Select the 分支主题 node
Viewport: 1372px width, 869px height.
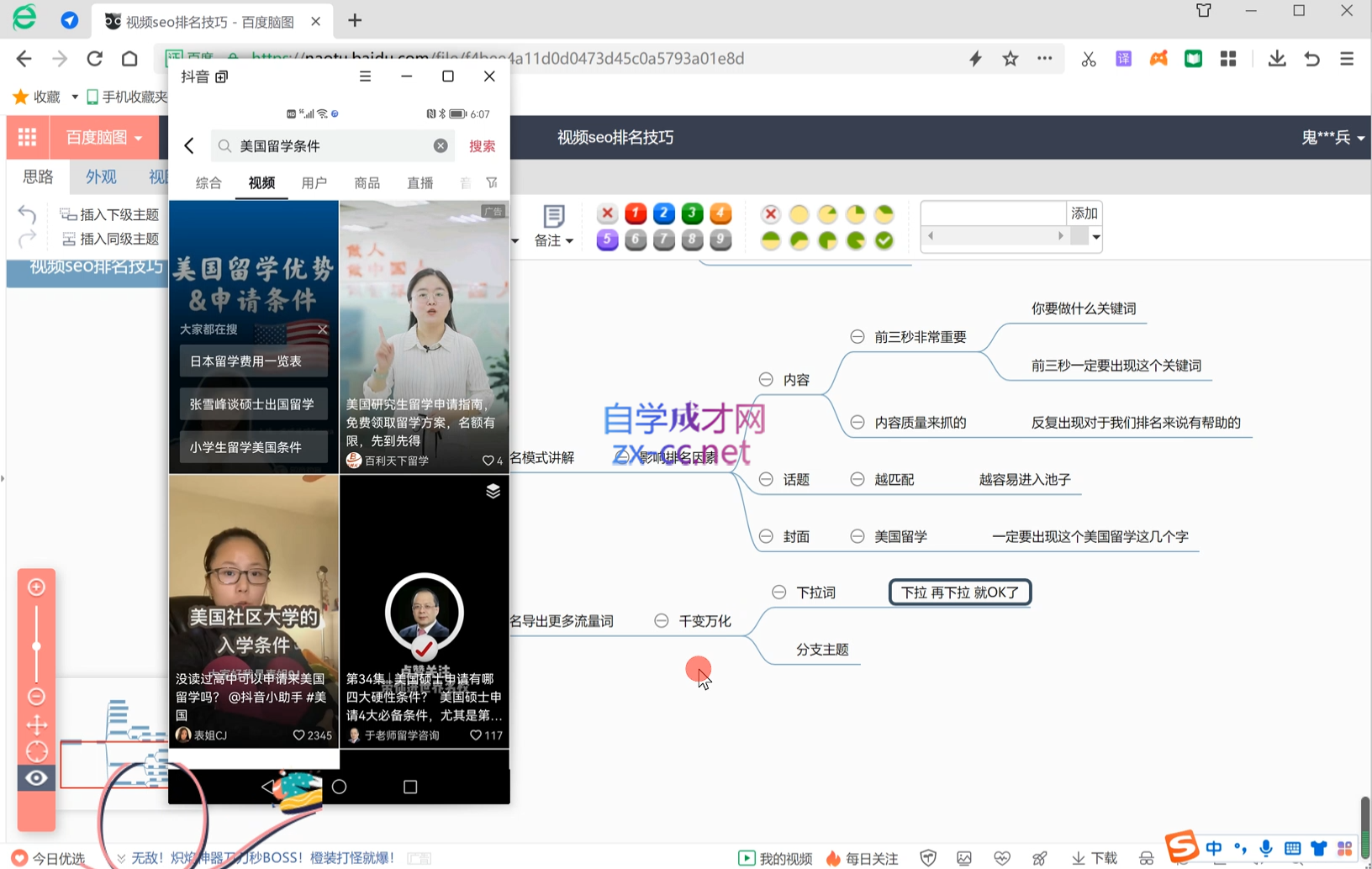[x=822, y=649]
